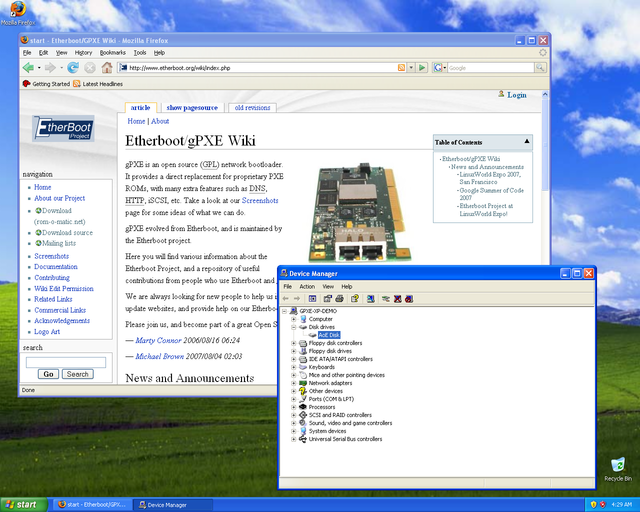Click the Print icon in Device Manager
Screen dimensions: 640x512
(339, 299)
